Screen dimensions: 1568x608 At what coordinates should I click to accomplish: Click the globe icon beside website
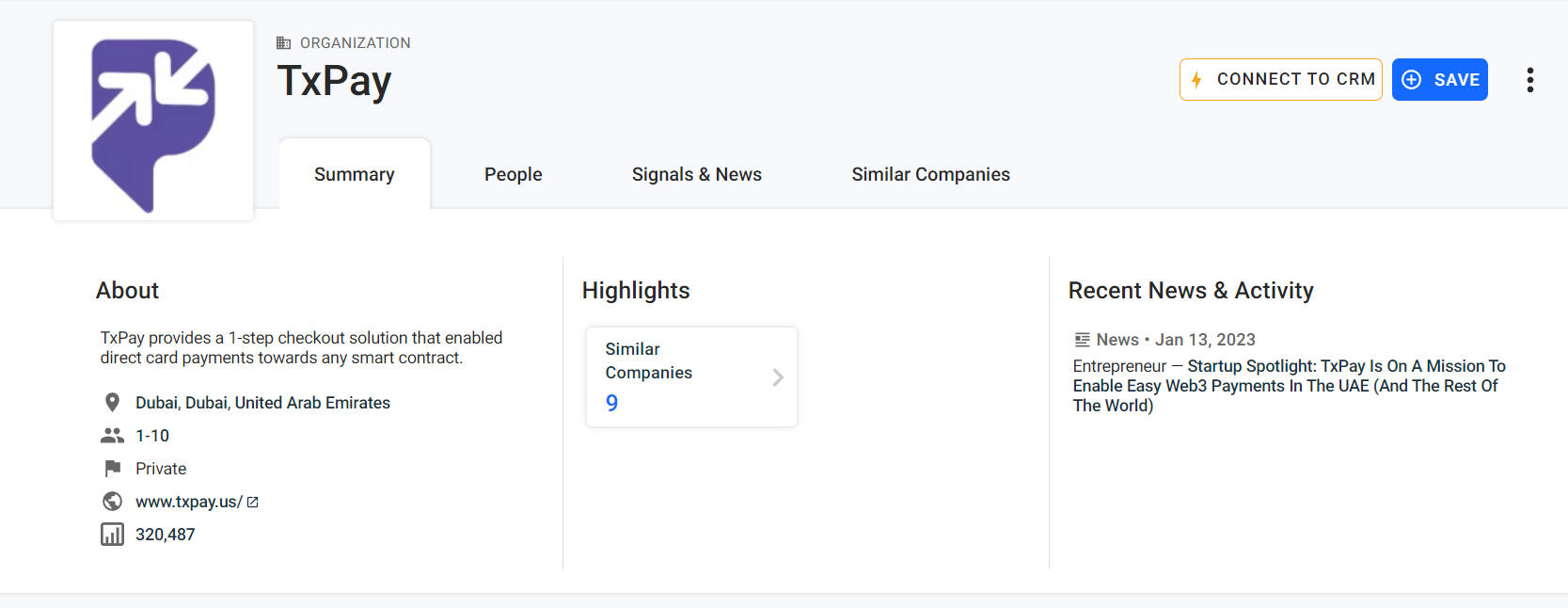[x=112, y=502]
